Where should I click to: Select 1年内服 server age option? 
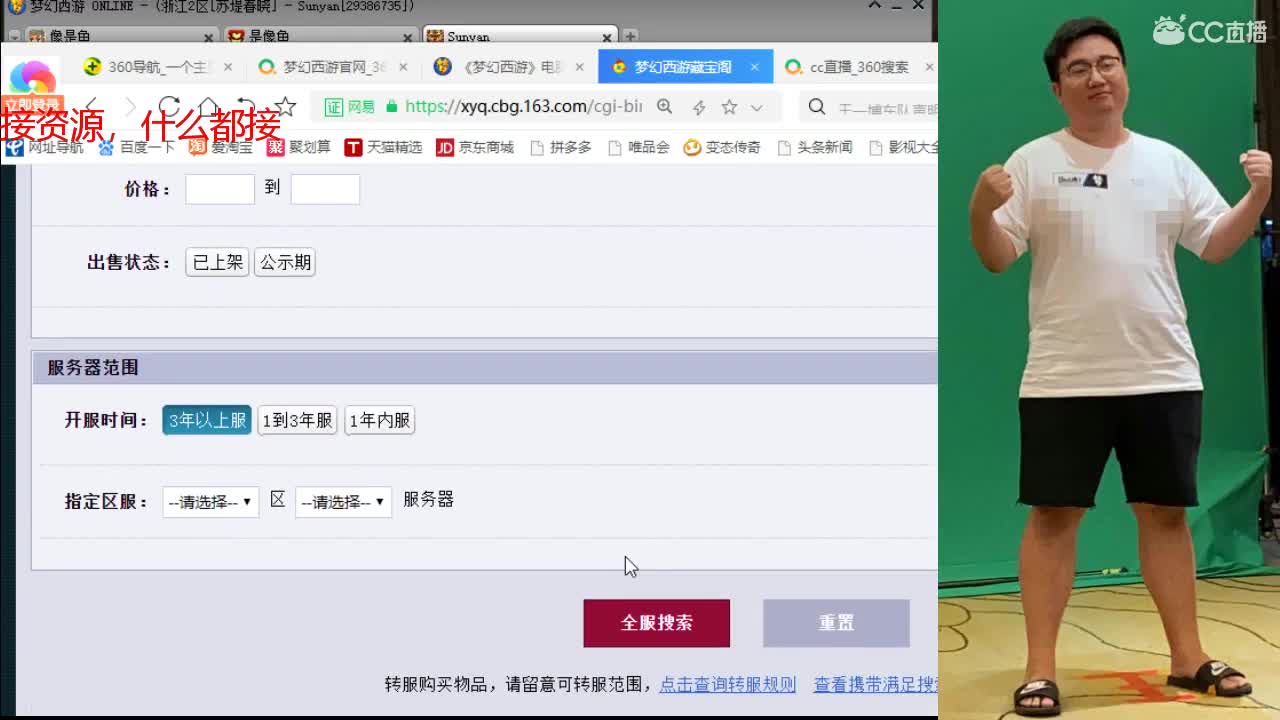point(380,420)
